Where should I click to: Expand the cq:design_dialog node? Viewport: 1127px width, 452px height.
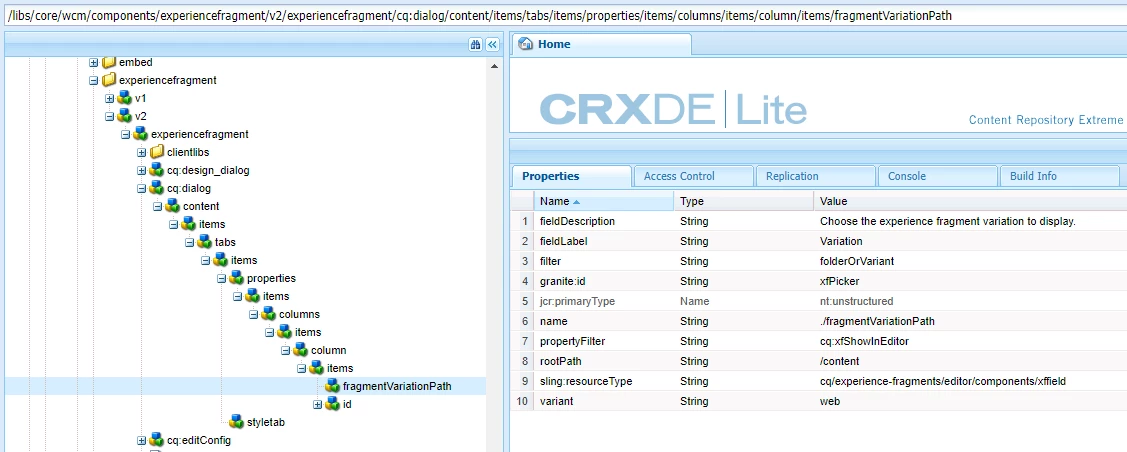(142, 170)
